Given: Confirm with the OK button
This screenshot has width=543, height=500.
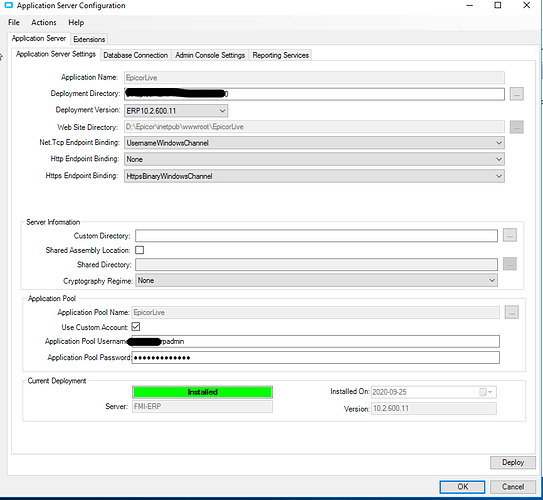Looking at the screenshot, I should tap(462, 486).
